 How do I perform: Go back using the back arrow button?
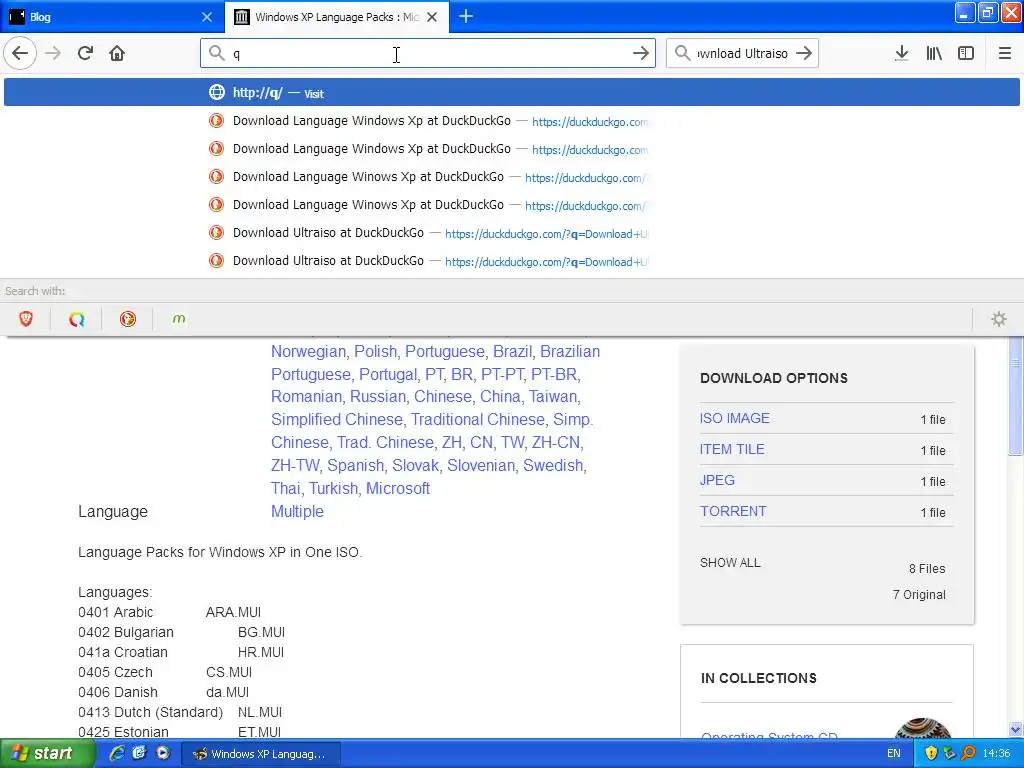pos(20,53)
